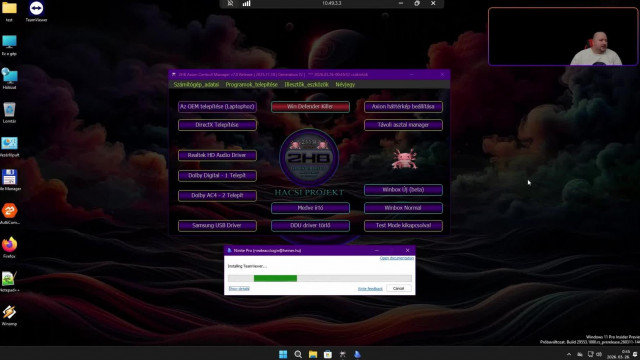640x360 pixels.
Task: Open the Vezérlőpult control panel icon
Action: pyautogui.click(x=9, y=147)
